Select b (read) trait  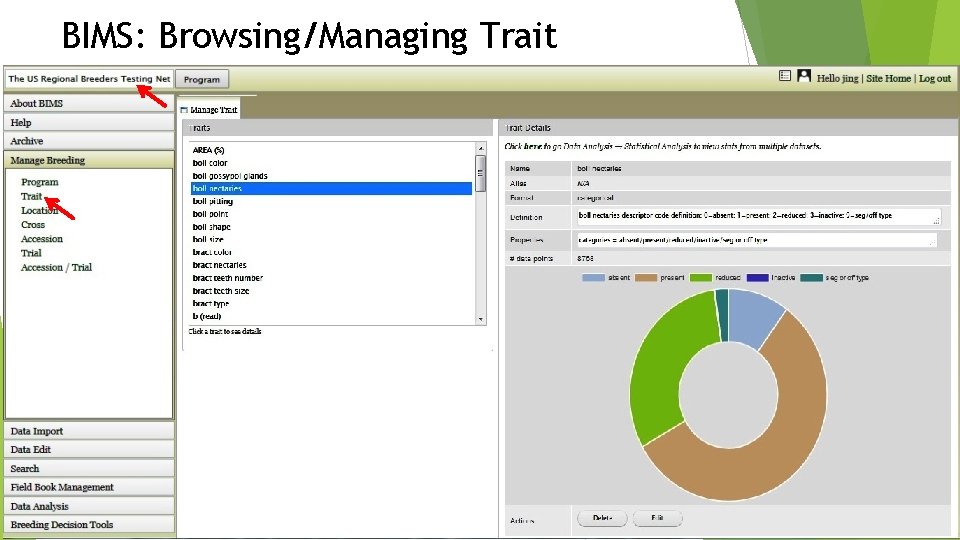coord(331,316)
